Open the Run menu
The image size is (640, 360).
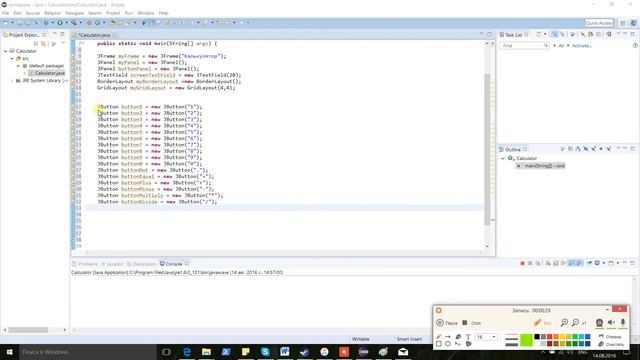pyautogui.click(x=129, y=13)
